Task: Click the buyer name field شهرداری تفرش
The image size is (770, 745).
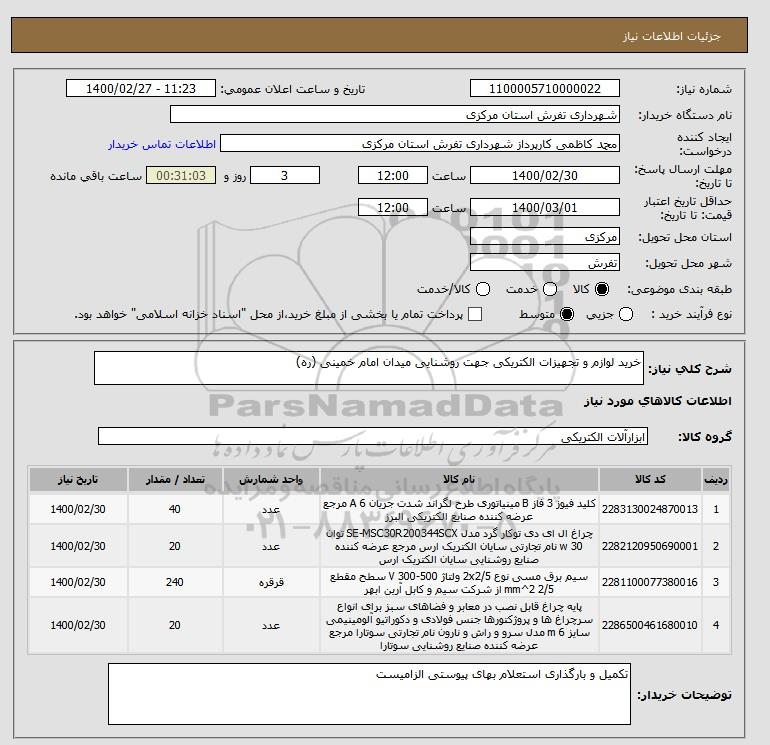Action: click(x=395, y=114)
